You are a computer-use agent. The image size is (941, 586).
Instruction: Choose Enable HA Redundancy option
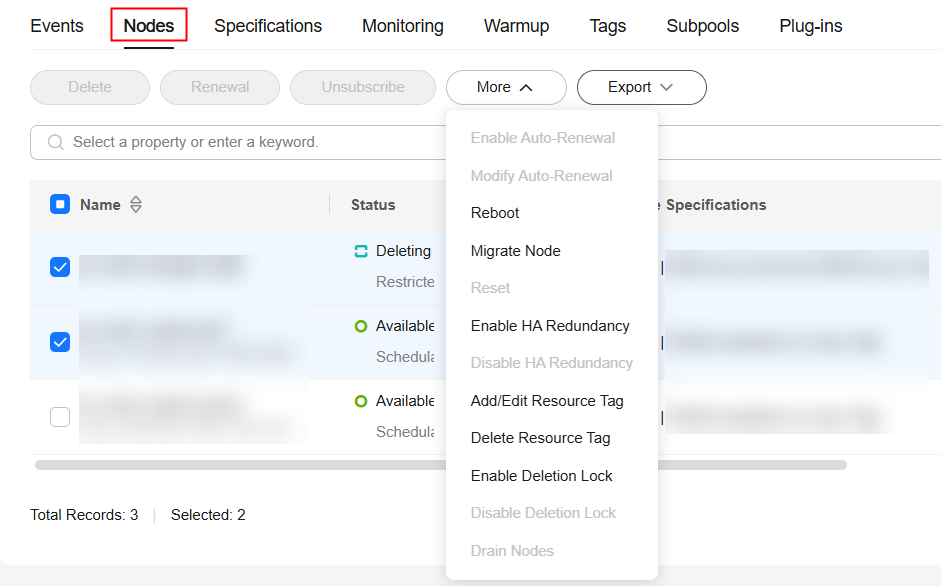550,326
